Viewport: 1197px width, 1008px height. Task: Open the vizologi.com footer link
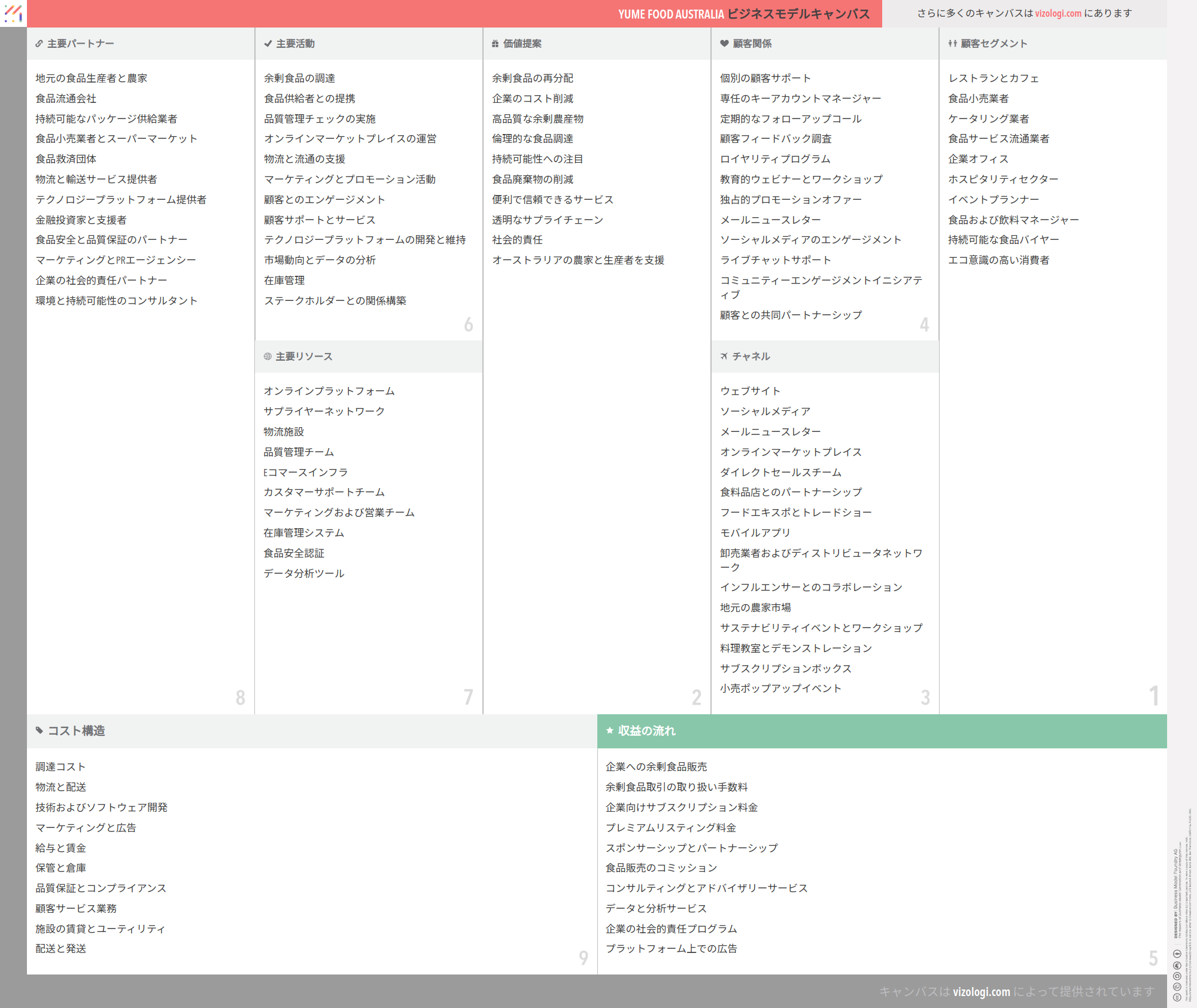pos(981,991)
